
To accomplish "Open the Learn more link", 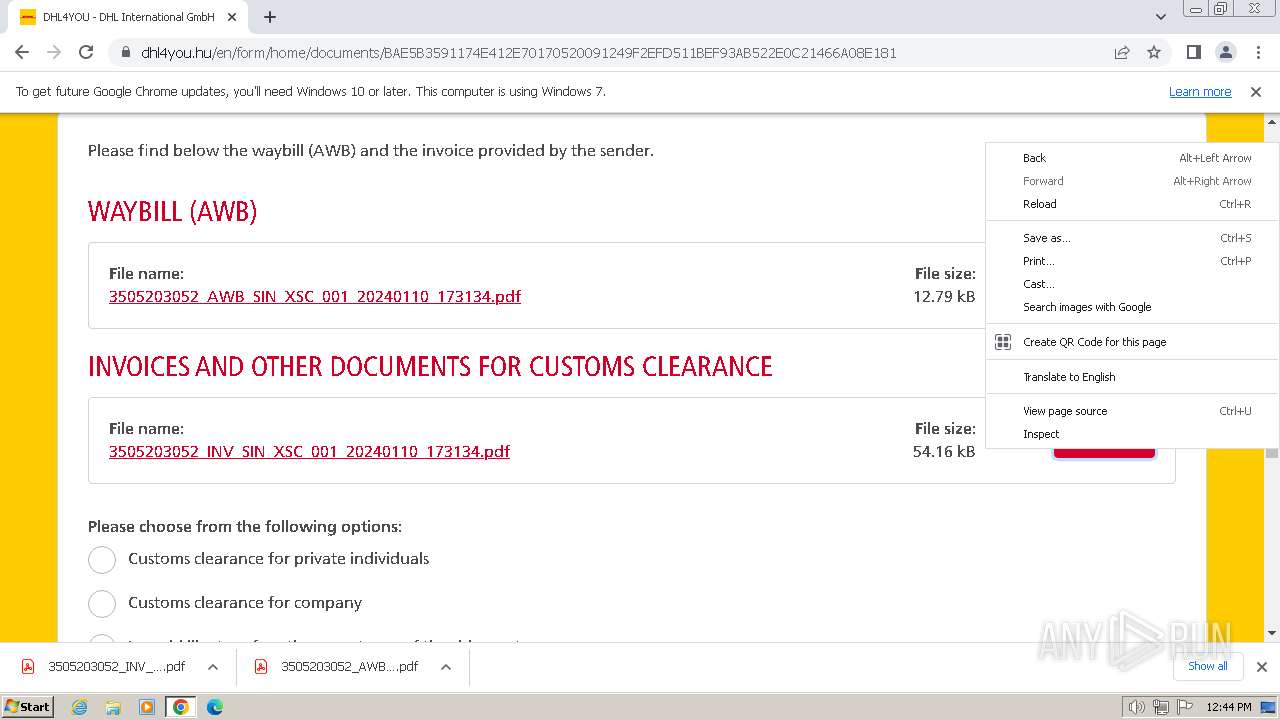I will click(1200, 92).
